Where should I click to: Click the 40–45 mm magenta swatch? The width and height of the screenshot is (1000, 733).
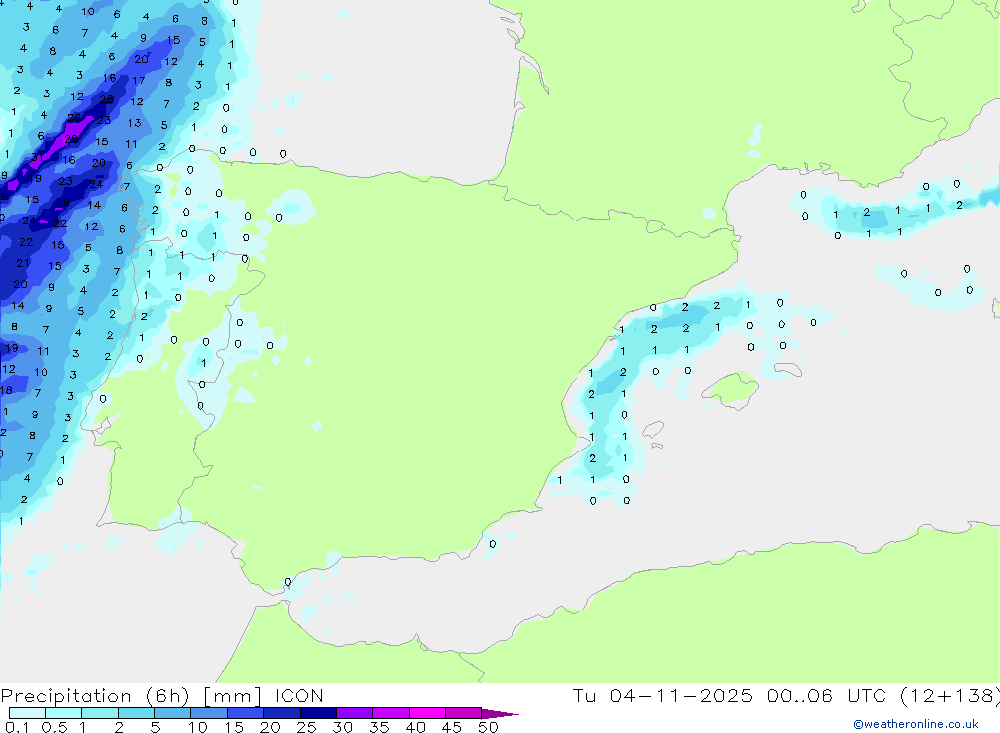pyautogui.click(x=427, y=713)
